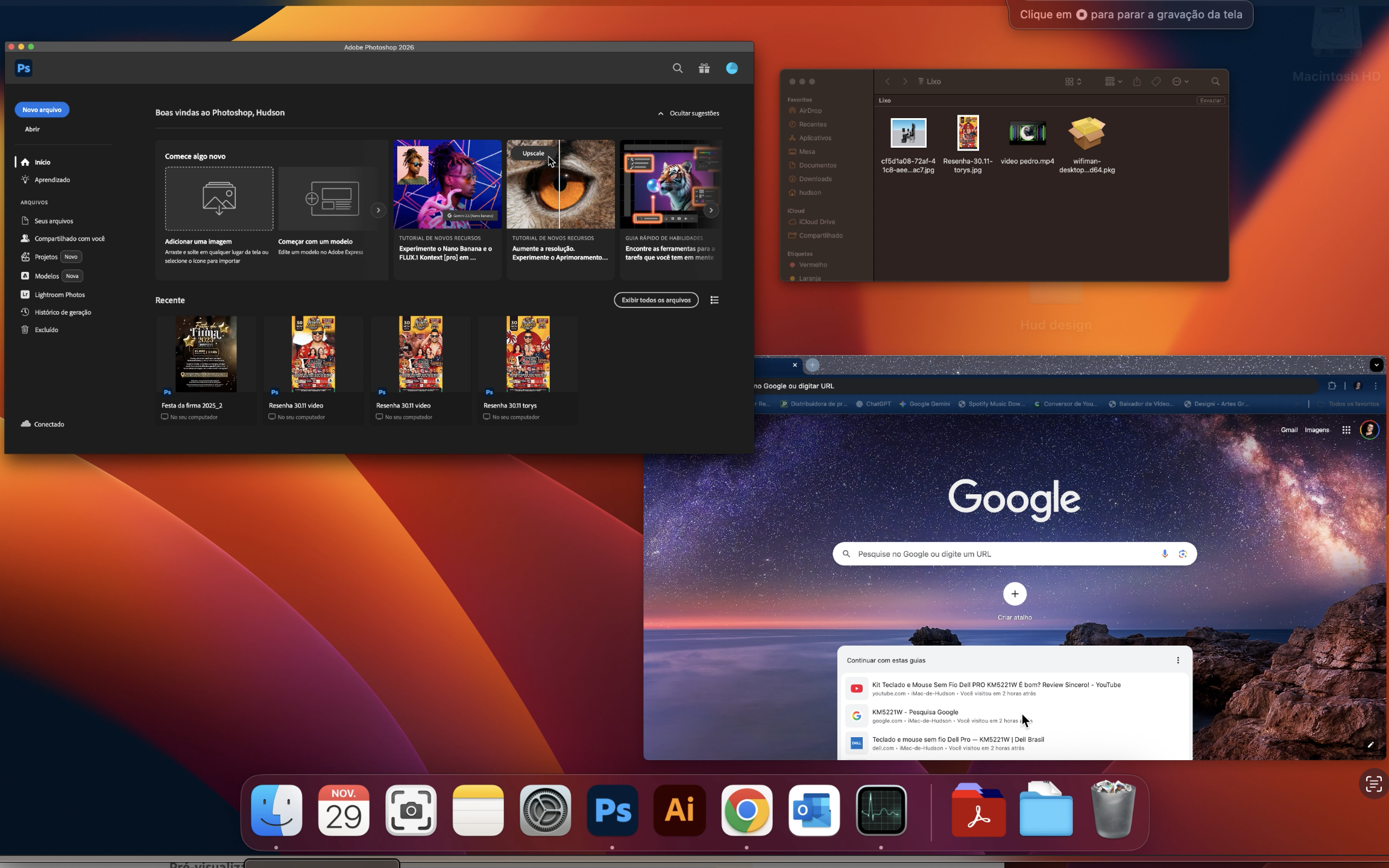This screenshot has width=1389, height=868.
Task: Open Illustrator from the Dock
Action: point(679,810)
